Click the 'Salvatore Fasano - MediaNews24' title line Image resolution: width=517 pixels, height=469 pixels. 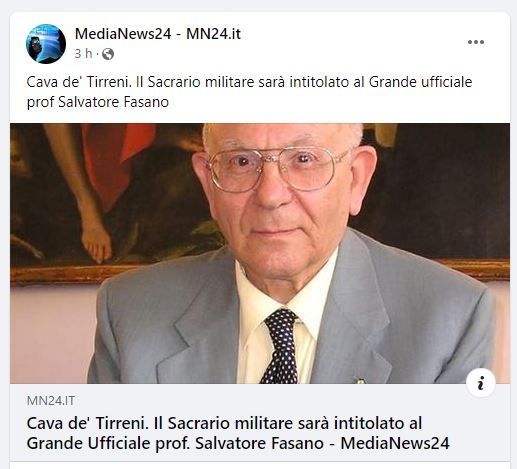(x=322, y=443)
